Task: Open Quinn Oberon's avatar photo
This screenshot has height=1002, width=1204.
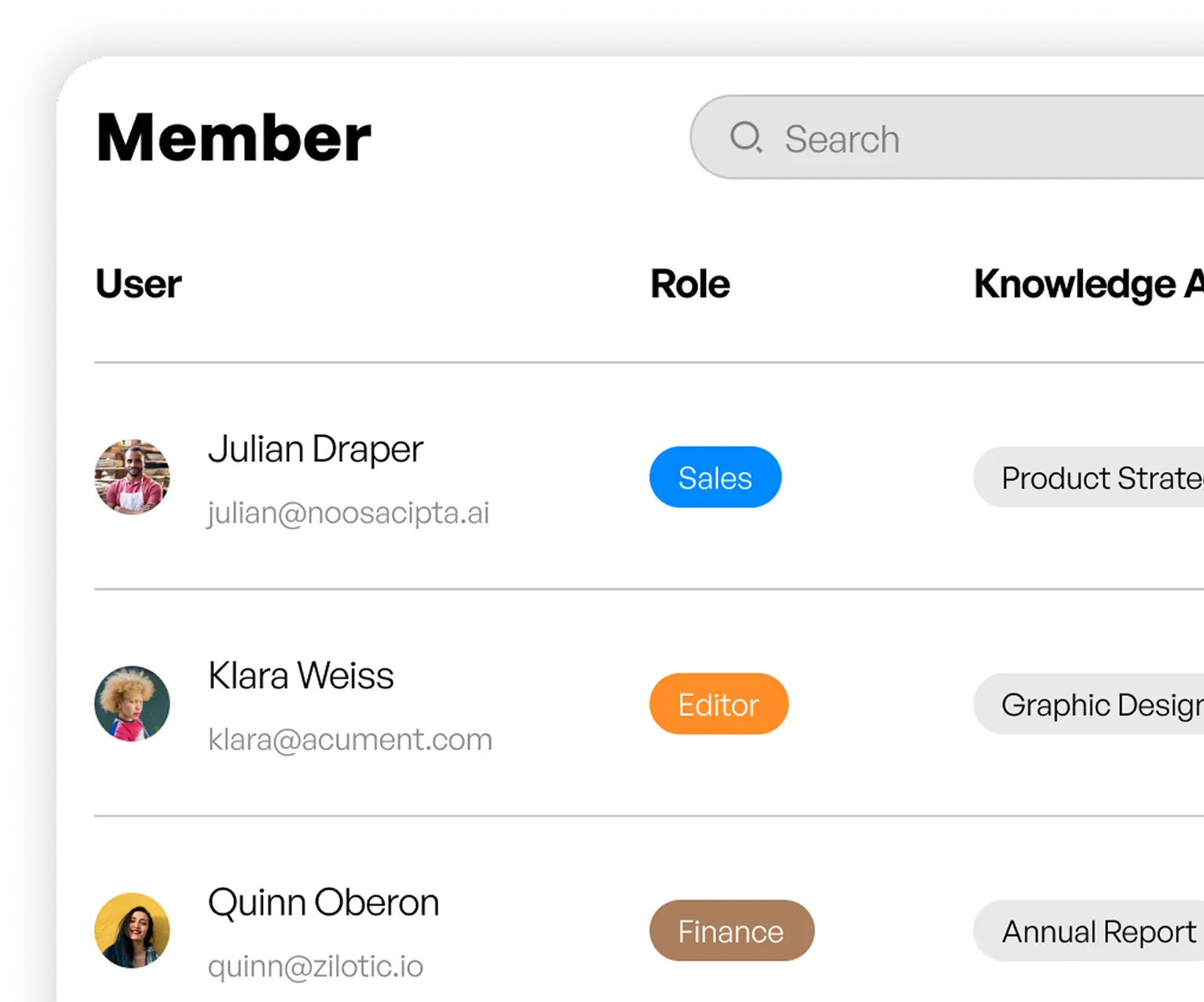Action: [132, 931]
